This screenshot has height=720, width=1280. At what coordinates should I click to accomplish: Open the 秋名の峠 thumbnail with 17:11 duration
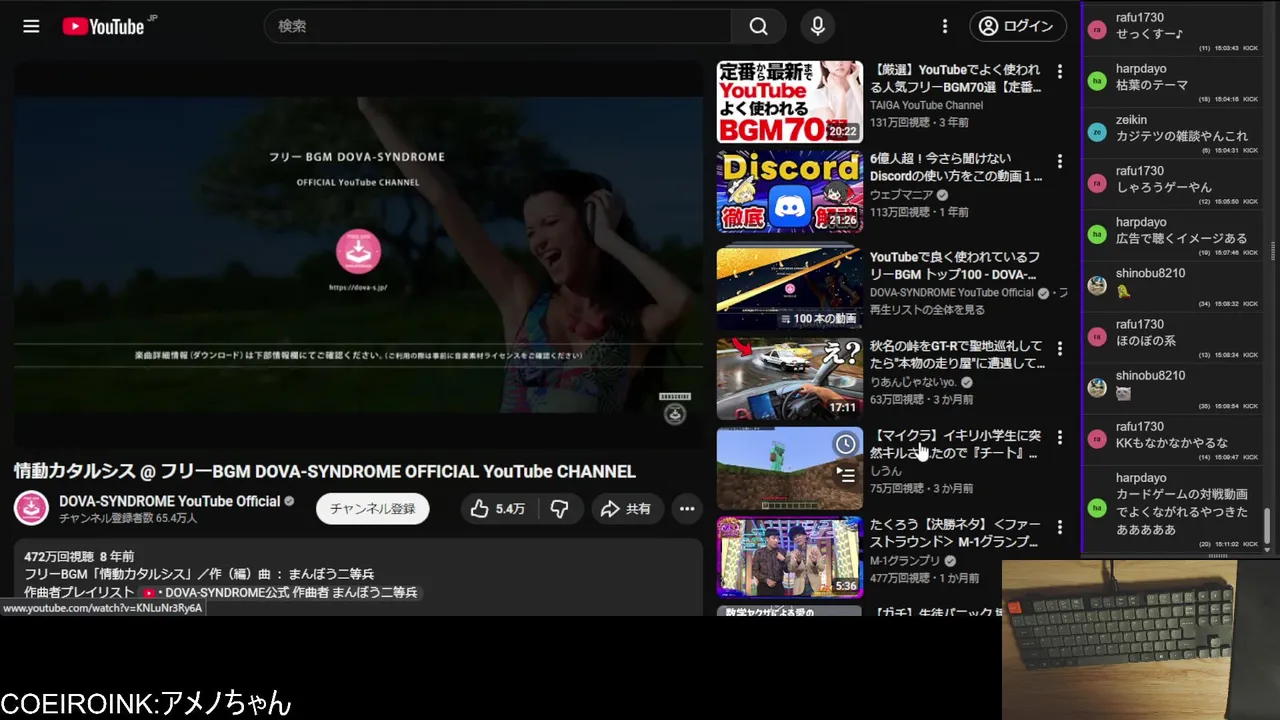[789, 378]
